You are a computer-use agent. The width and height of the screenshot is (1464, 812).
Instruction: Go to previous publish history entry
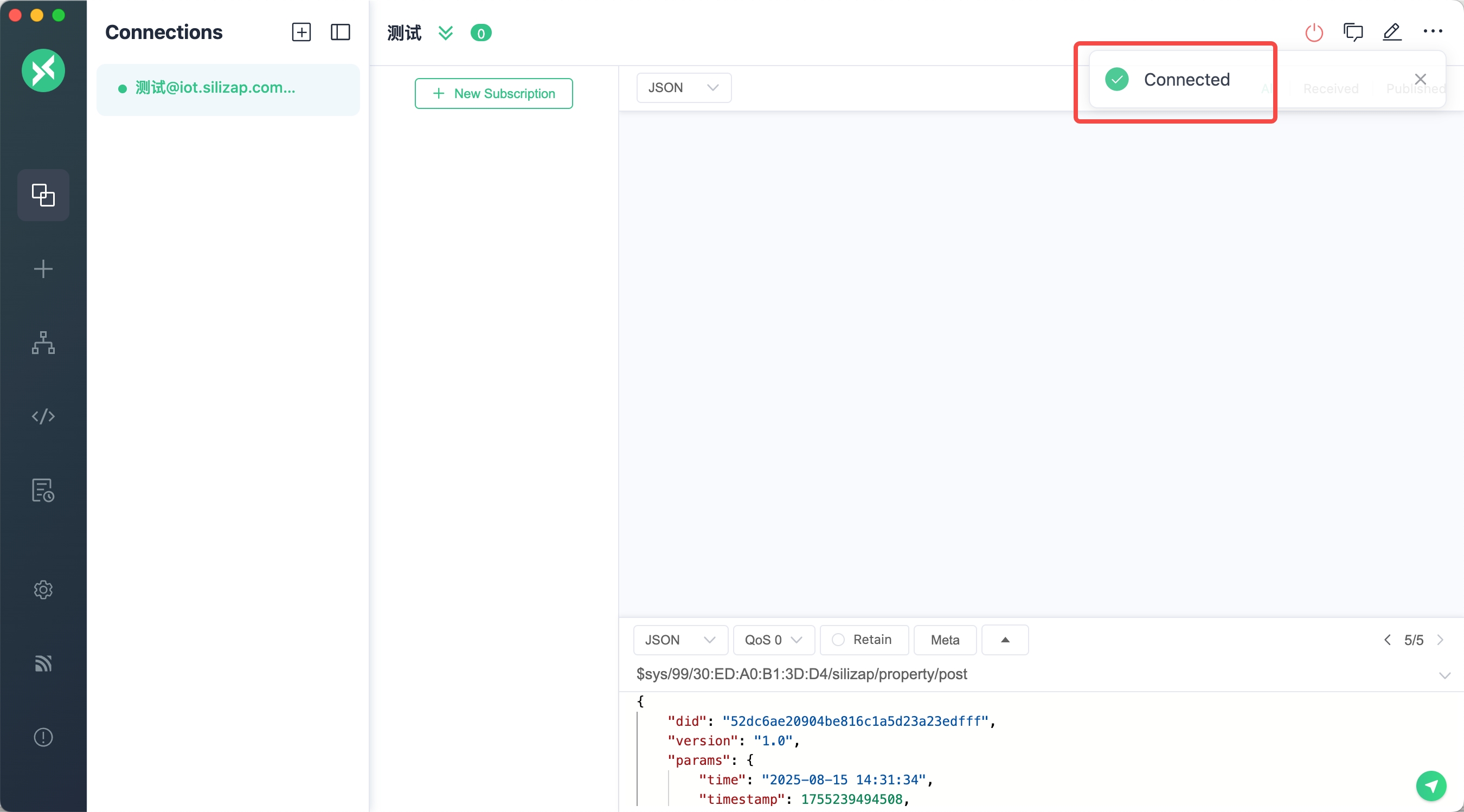(x=1388, y=640)
